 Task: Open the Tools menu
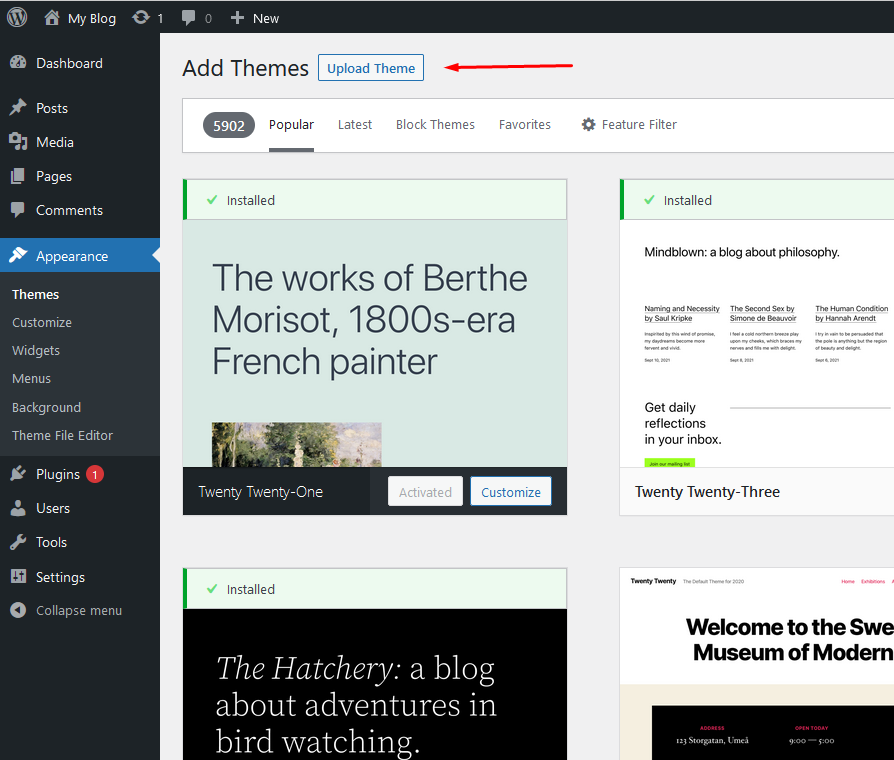tap(51, 542)
